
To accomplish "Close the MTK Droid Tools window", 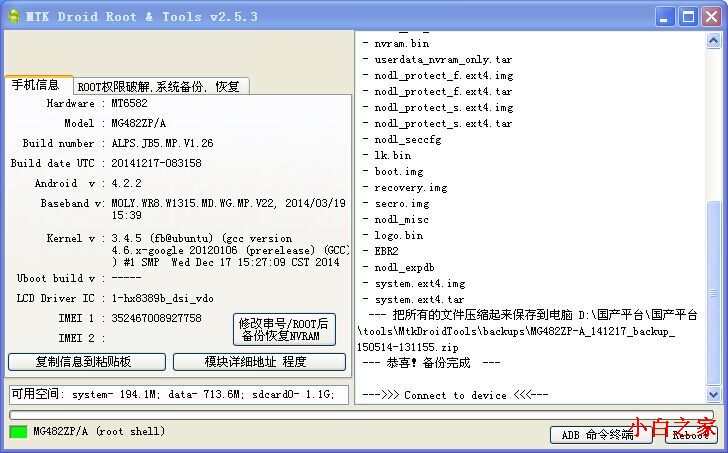I will [711, 17].
